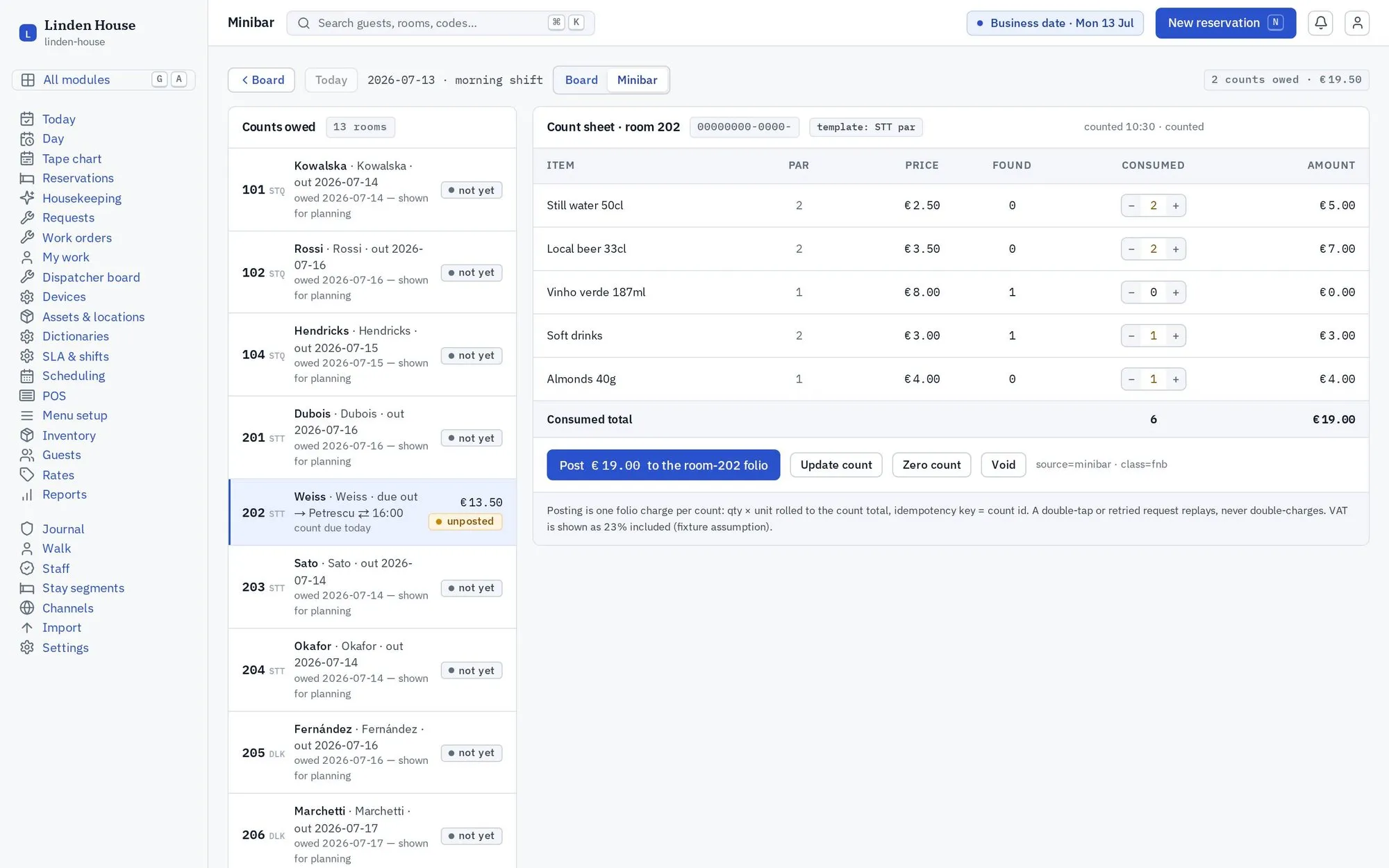Decrease Local beer 33cl consumed count
This screenshot has width=1389, height=868.
point(1131,249)
